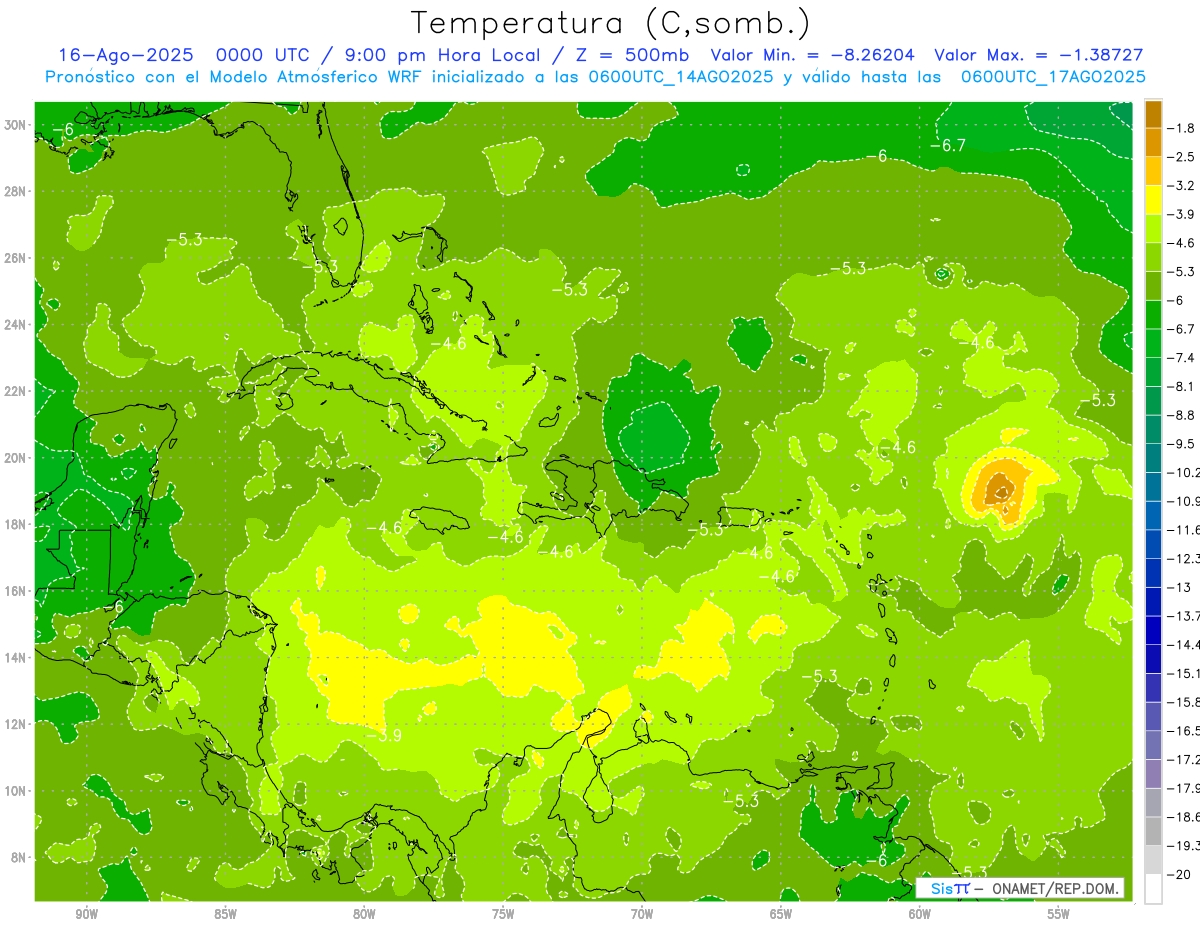Click the "80W" longitude axis label

[x=364, y=915]
